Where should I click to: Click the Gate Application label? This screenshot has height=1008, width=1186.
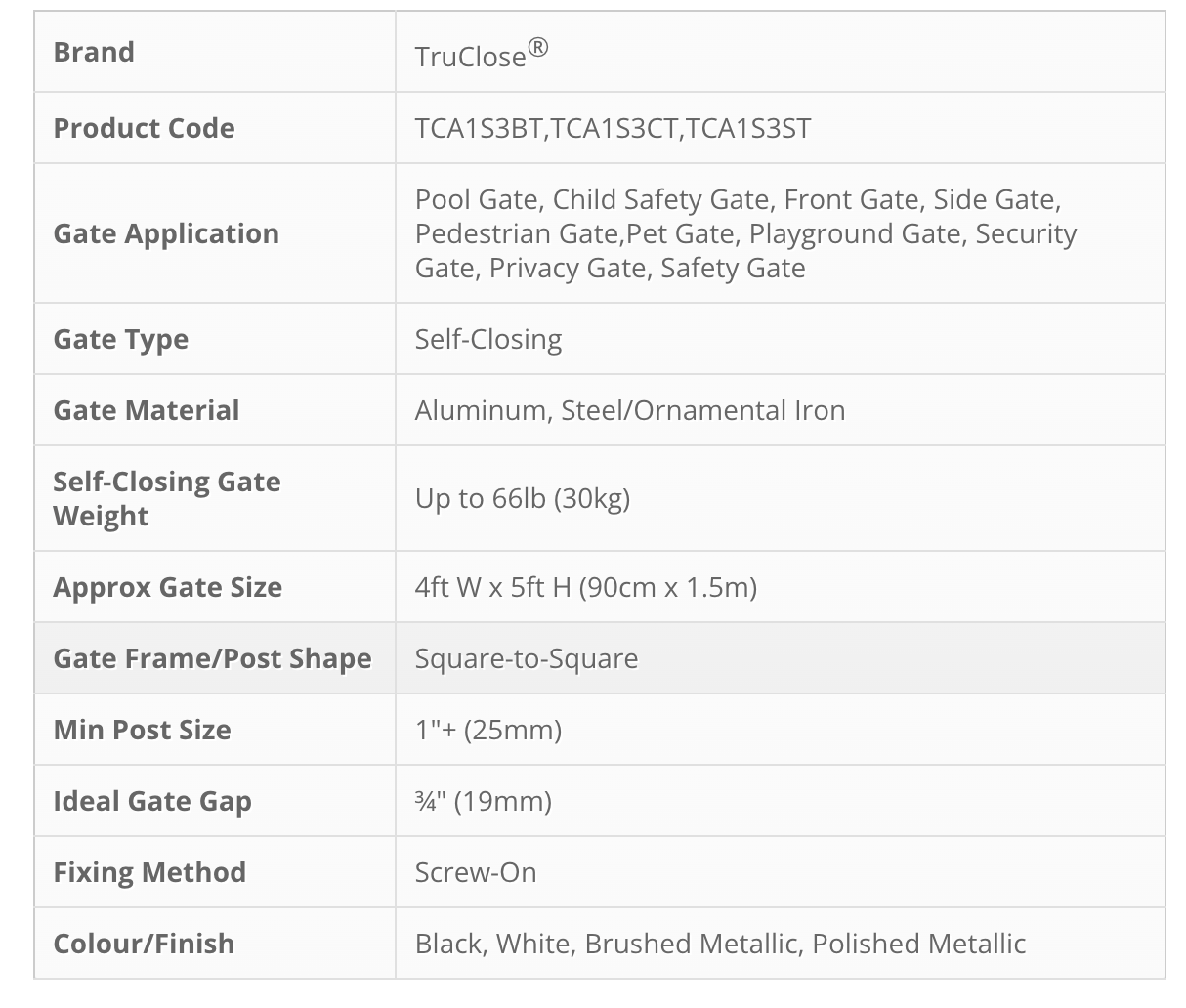[x=166, y=233]
